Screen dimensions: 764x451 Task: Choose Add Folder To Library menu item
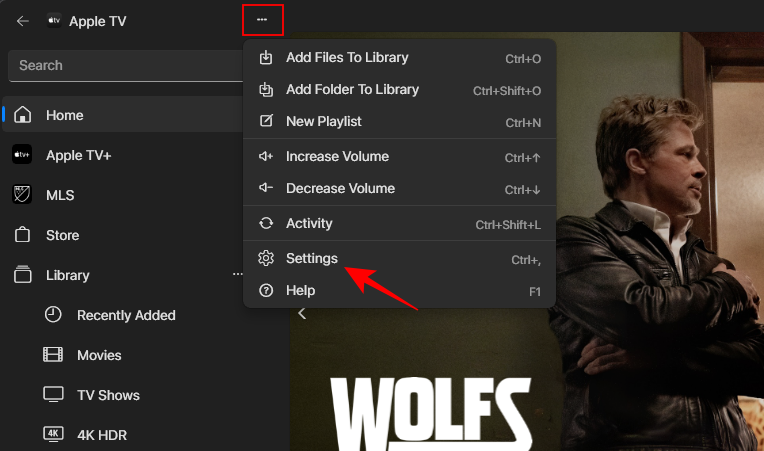click(x=400, y=90)
